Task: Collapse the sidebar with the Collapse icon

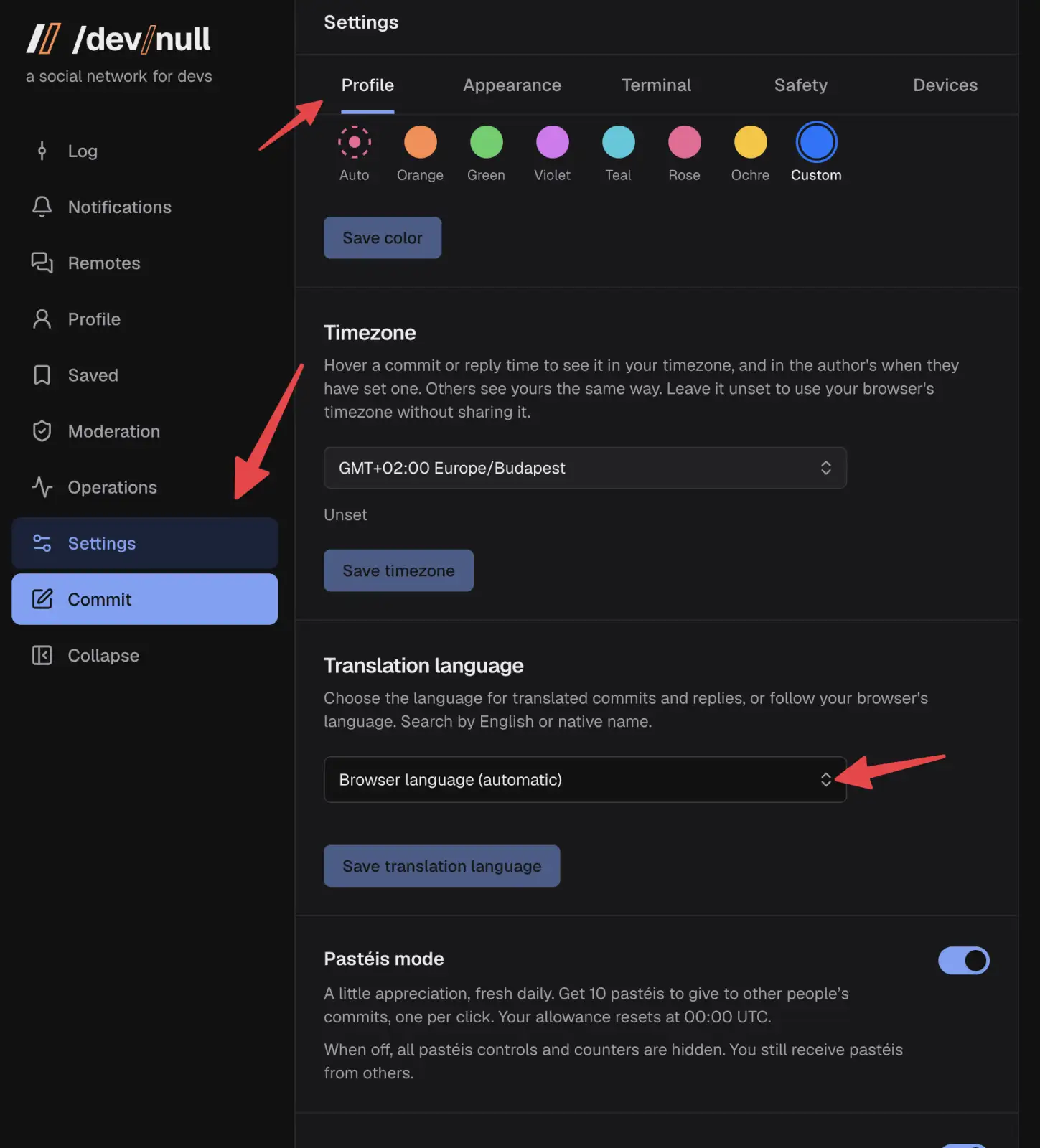Action: click(42, 655)
